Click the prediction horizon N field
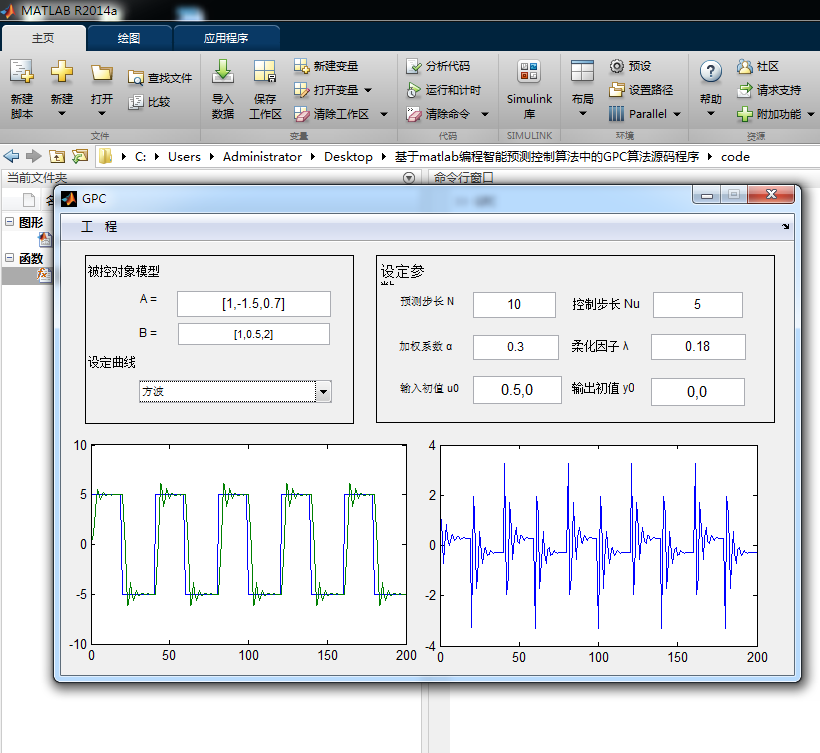820x753 pixels. point(514,304)
